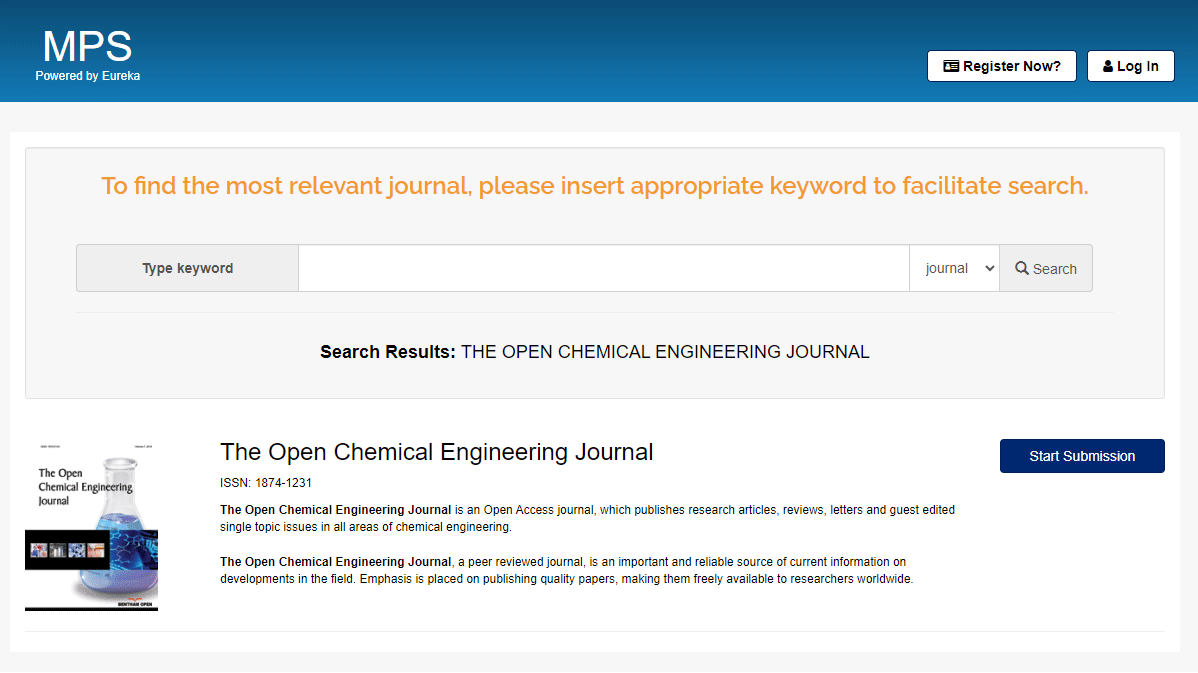Click the orange find relevant journal heading

(594, 186)
